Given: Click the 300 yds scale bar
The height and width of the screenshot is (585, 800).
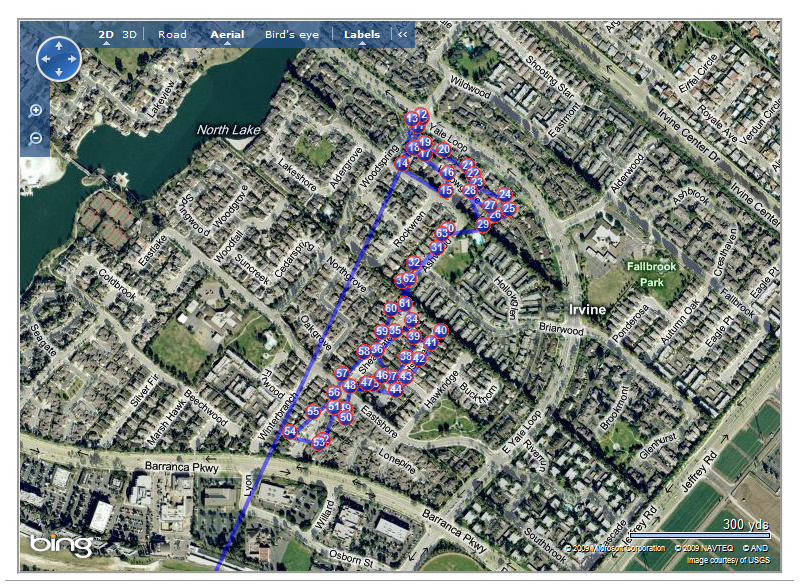Looking at the screenshot, I should tap(699, 535).
